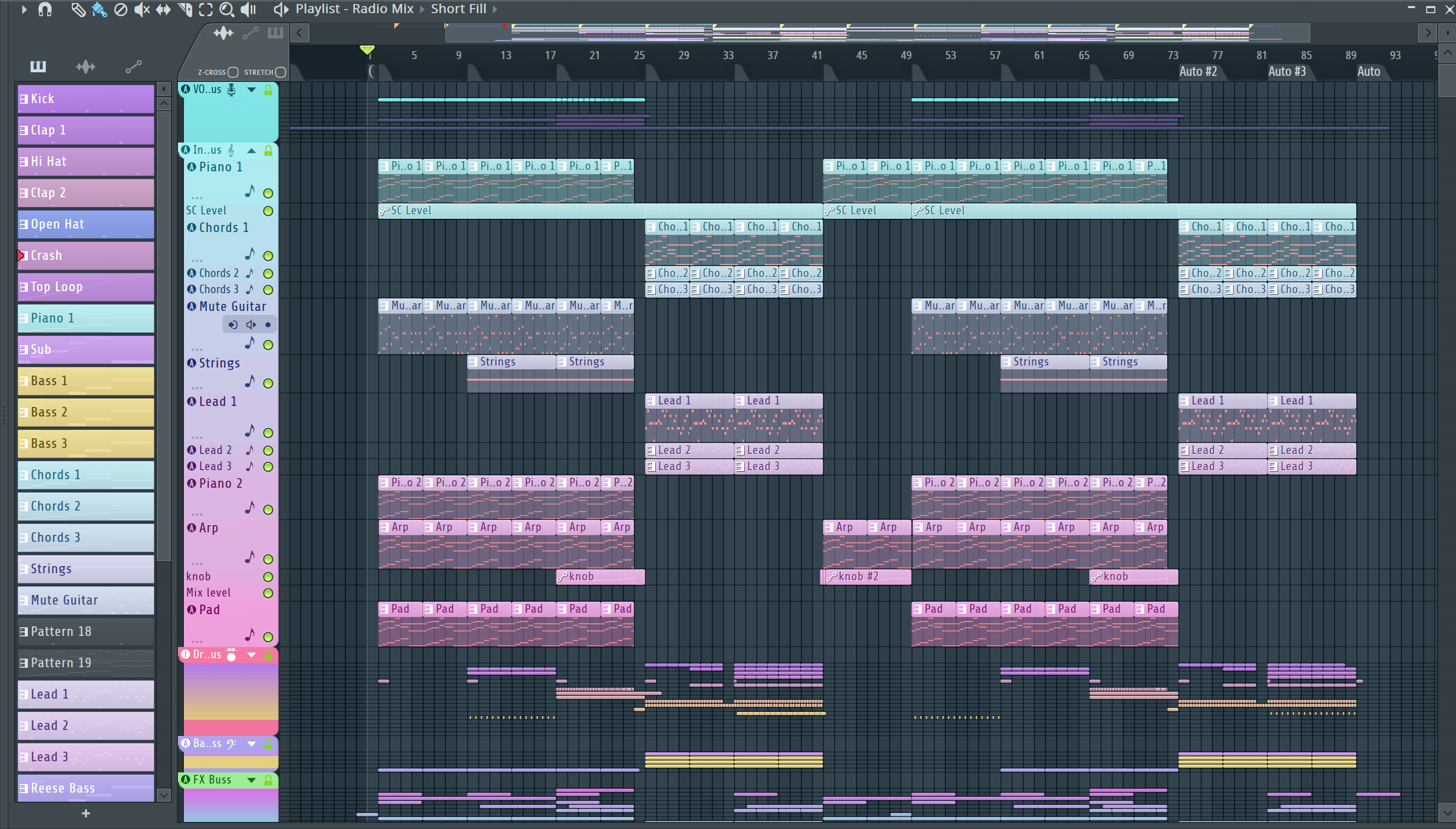Toggle lock on the FX Buss group
This screenshot has width=1456, height=829.
pyautogui.click(x=268, y=780)
